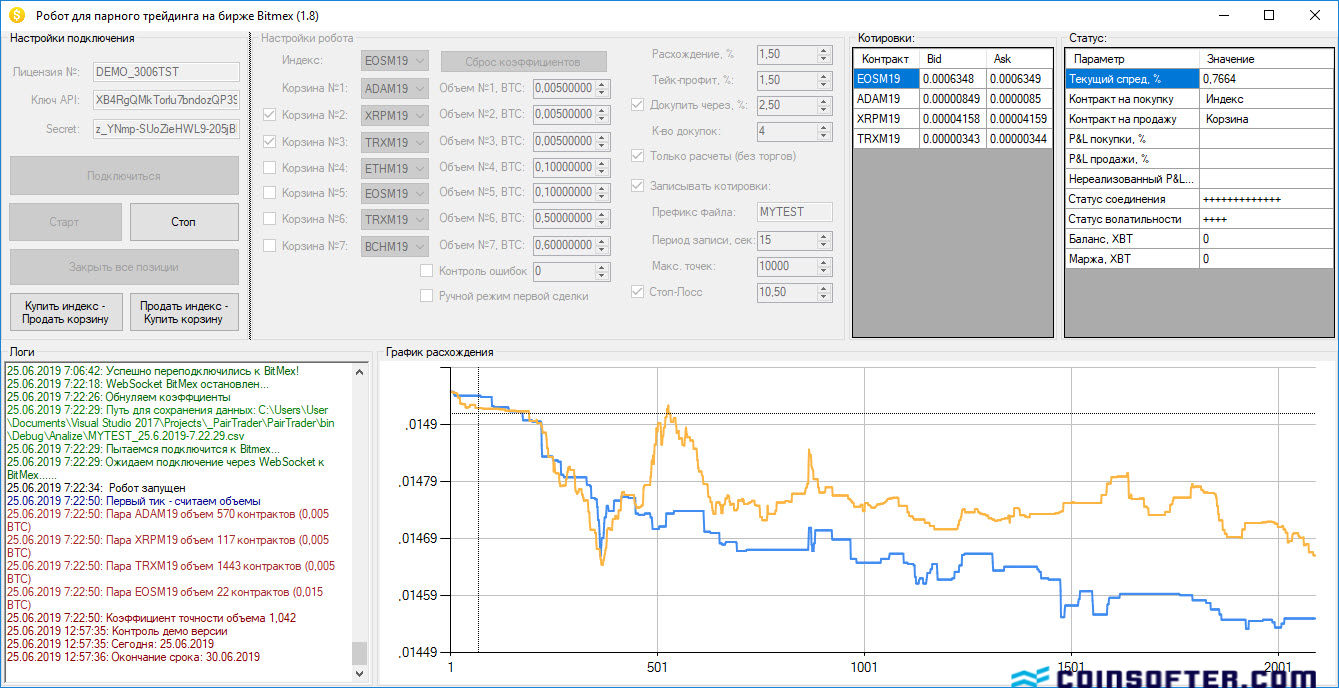
Task: Click the Стоп-Лосс value field 10,50
Action: (x=794, y=292)
